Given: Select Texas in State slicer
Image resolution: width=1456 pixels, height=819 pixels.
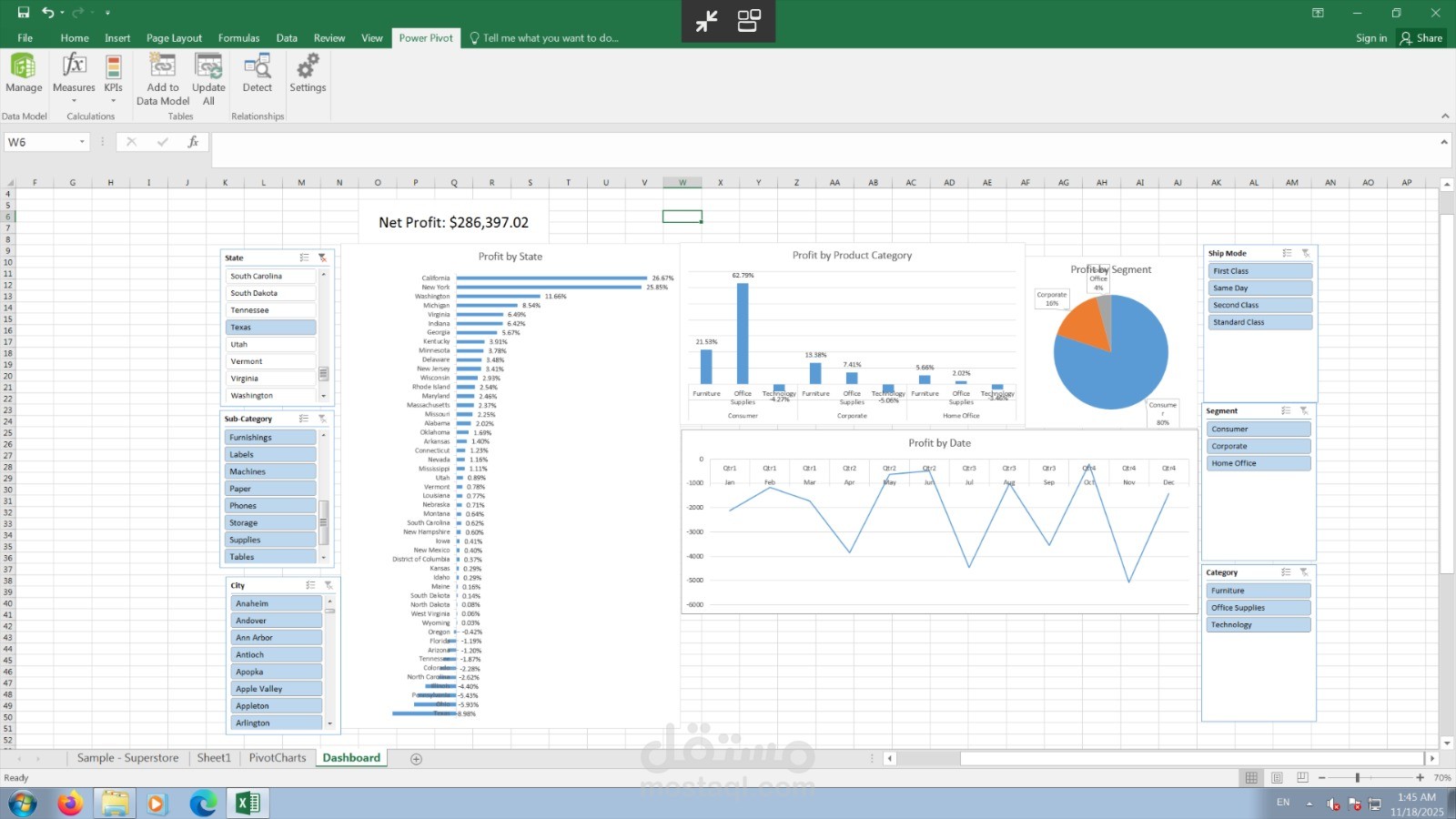Looking at the screenshot, I should [x=270, y=328].
